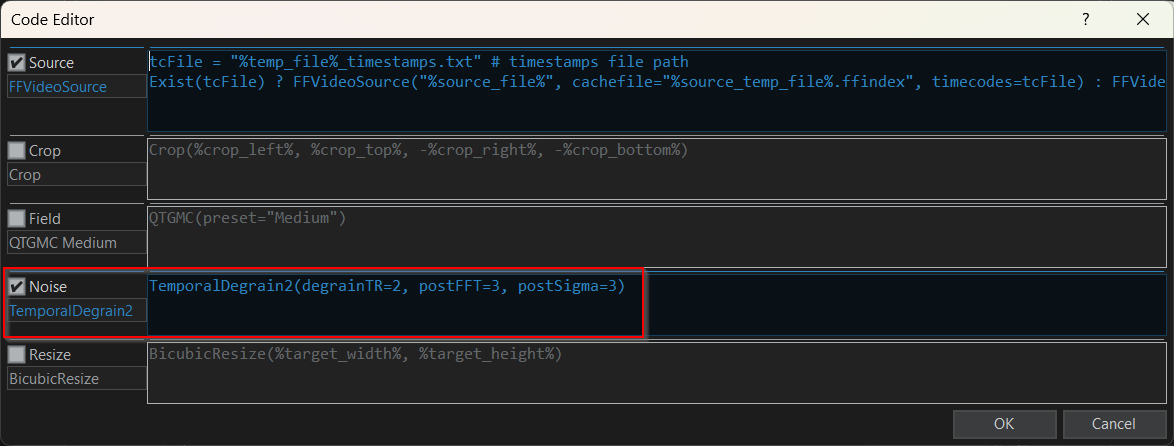The image size is (1174, 446).
Task: Click the Code Editor title bar
Action: [x=524, y=20]
